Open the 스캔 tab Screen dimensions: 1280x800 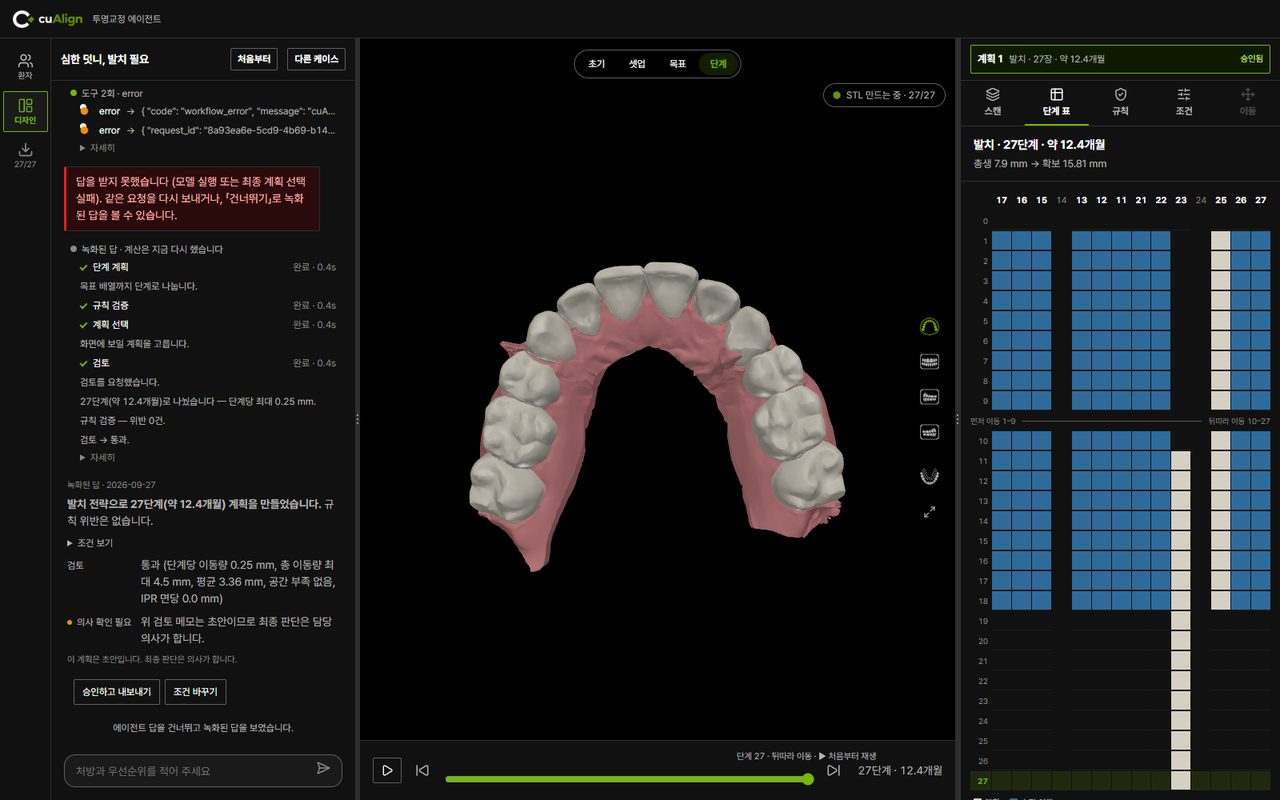(993, 101)
